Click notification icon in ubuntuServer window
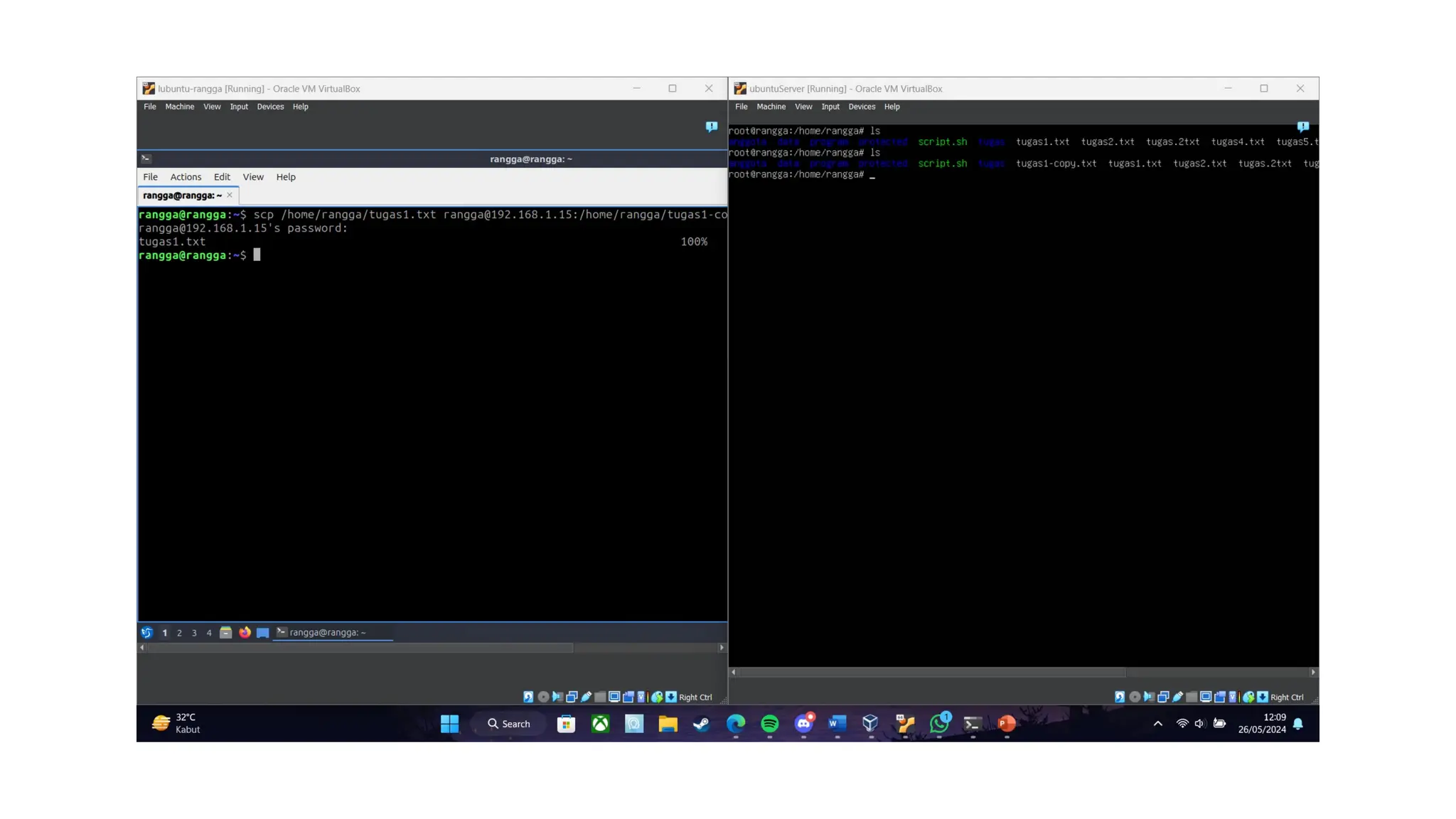 (1302, 127)
